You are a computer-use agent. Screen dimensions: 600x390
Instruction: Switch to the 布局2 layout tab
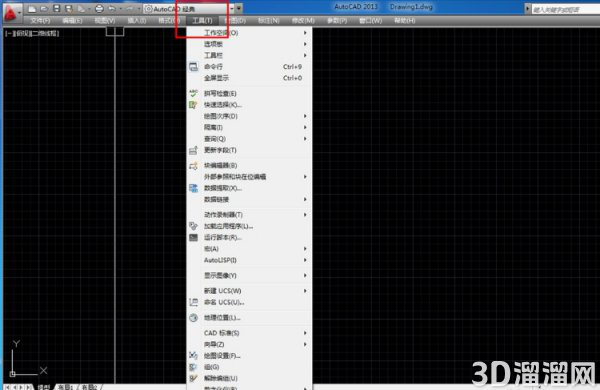(x=90, y=387)
